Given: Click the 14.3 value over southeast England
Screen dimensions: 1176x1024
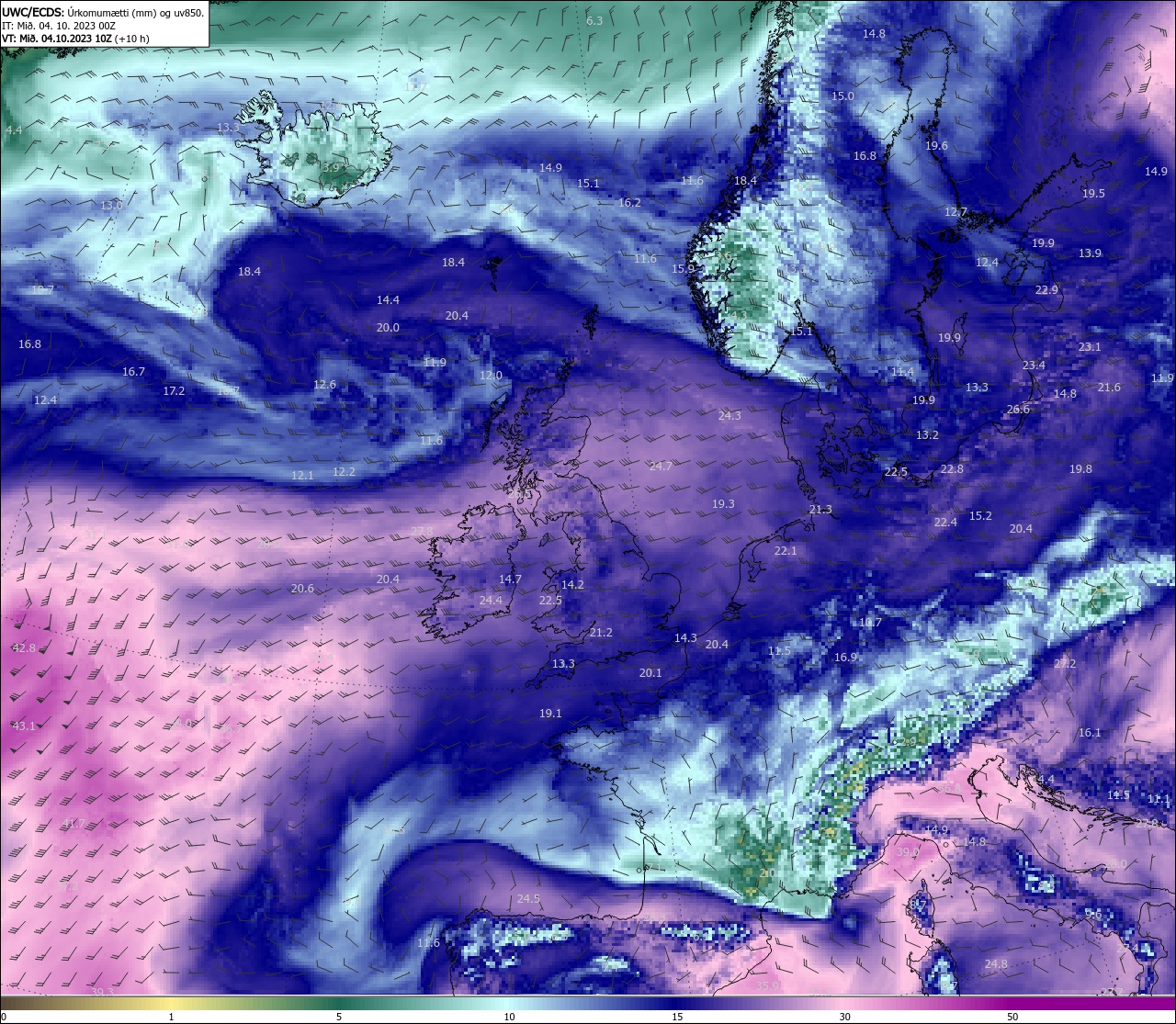Looking at the screenshot, I should (685, 637).
